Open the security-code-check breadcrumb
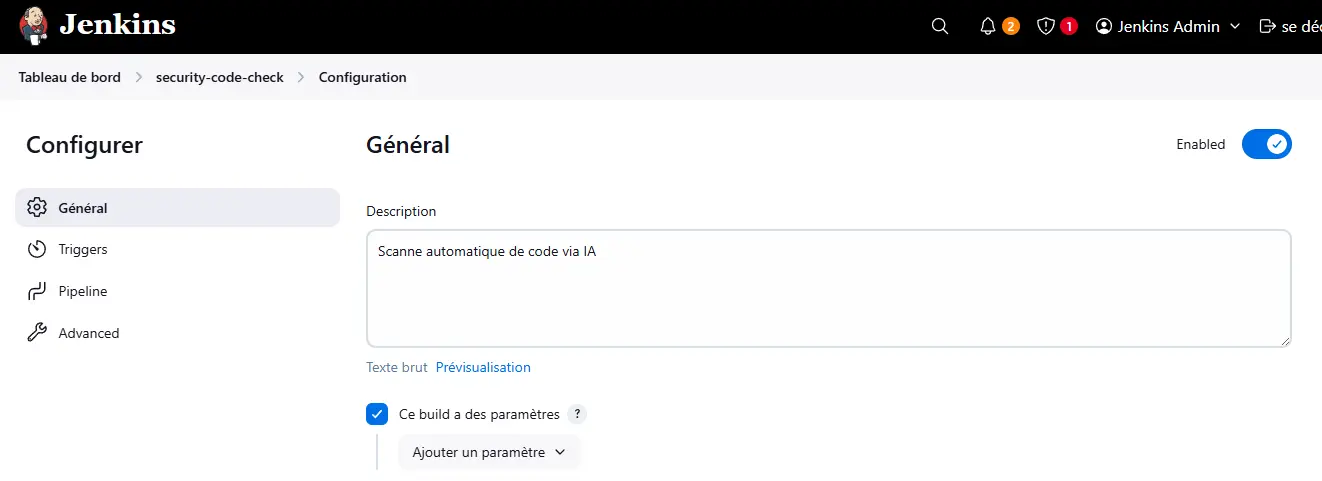1322x481 pixels. pos(220,77)
